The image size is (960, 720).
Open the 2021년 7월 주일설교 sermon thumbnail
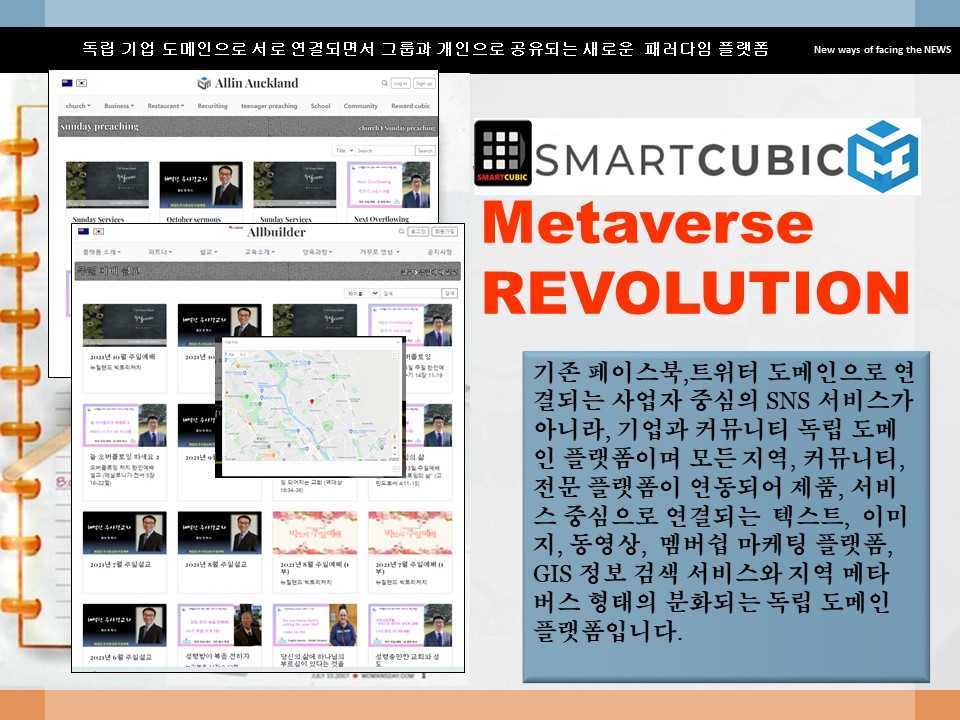click(x=124, y=533)
